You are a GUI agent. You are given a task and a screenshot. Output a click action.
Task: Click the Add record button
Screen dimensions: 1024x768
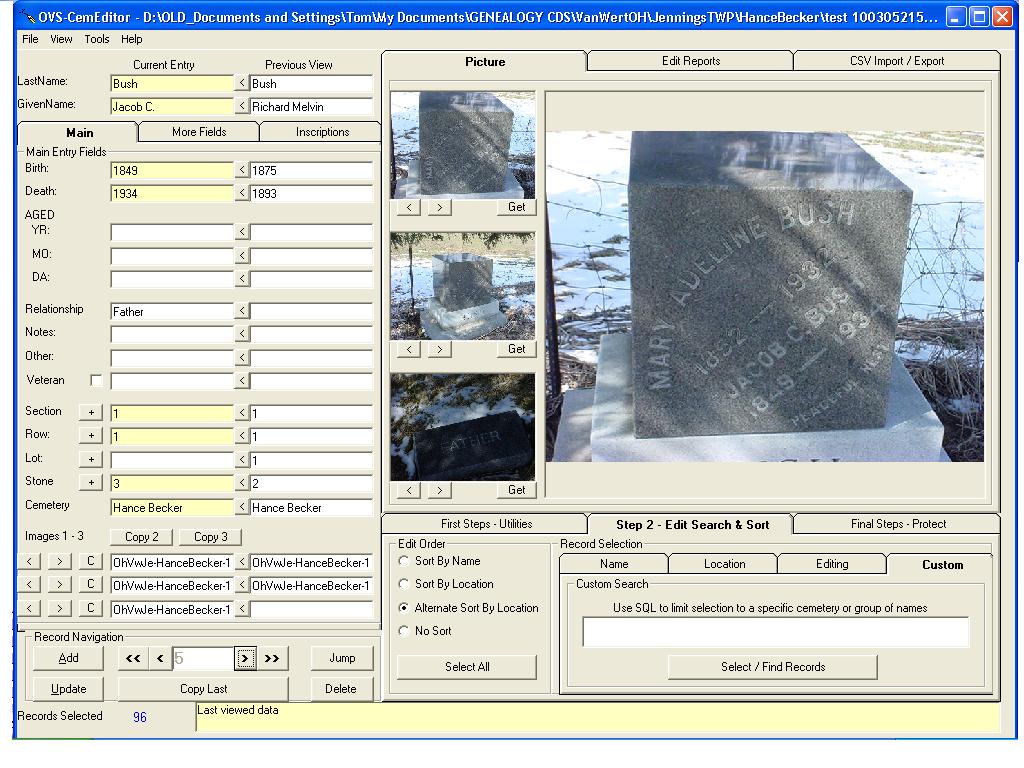(x=69, y=658)
